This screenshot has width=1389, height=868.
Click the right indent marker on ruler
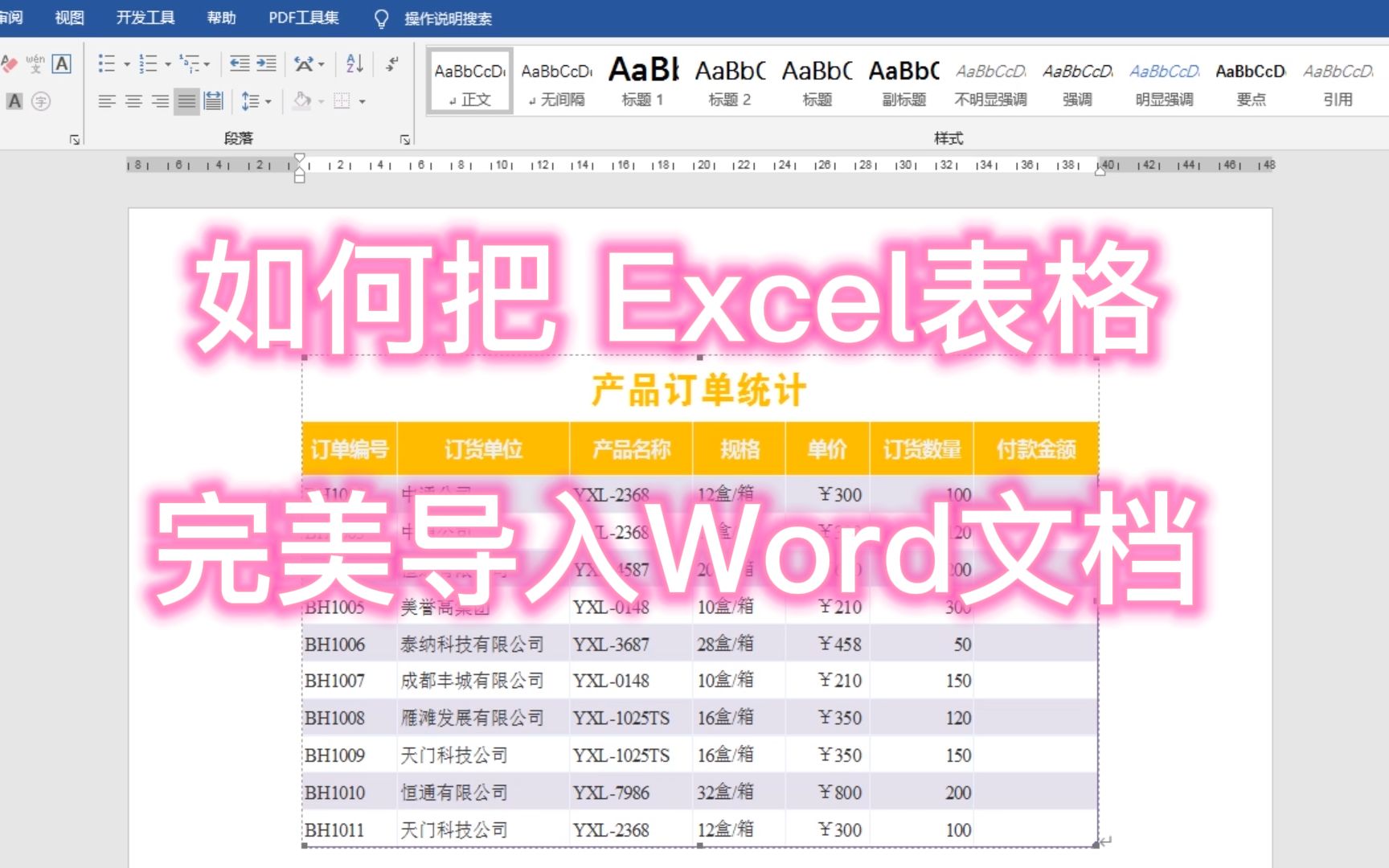click(1100, 170)
